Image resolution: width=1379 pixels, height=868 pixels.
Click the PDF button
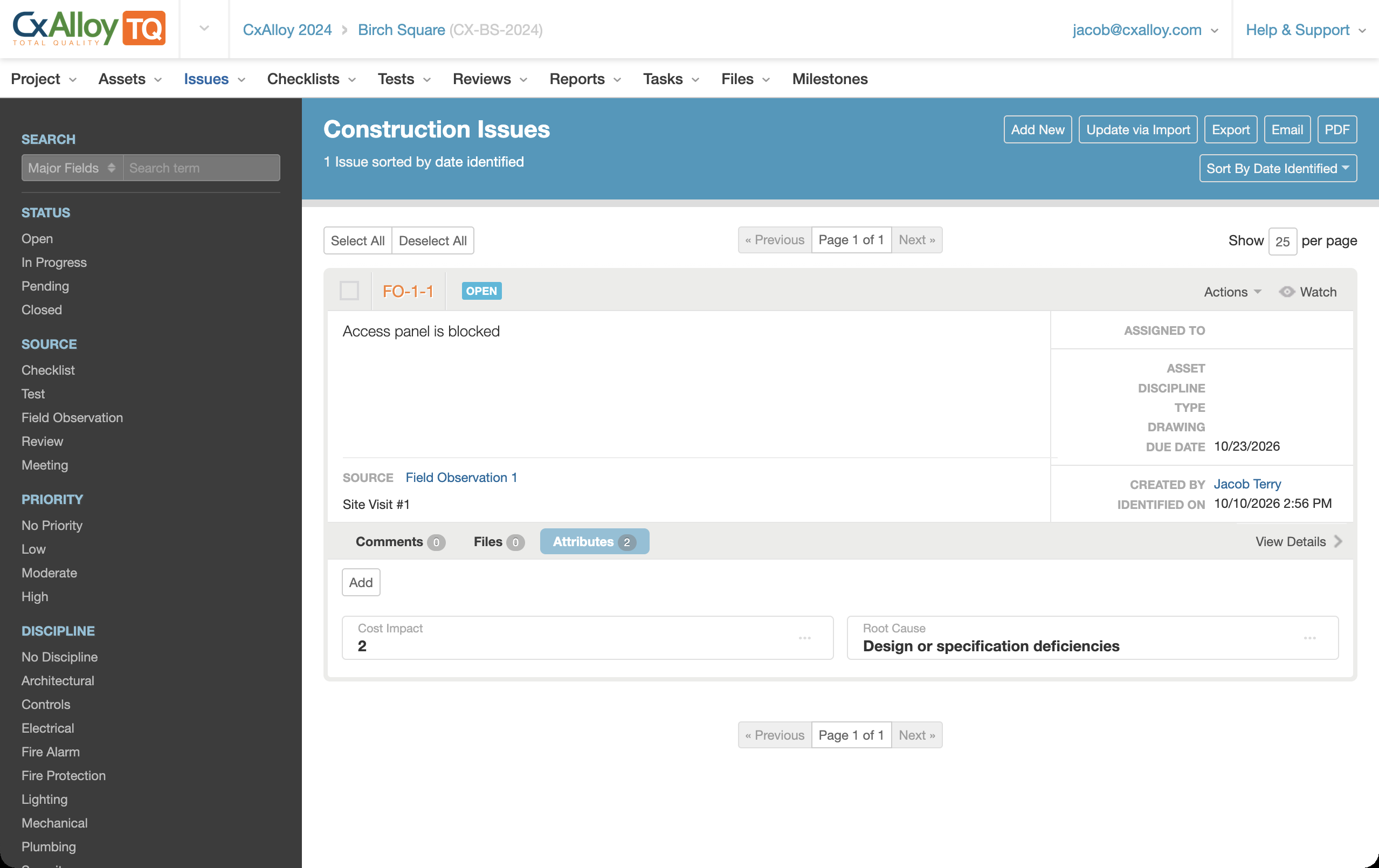tap(1336, 130)
